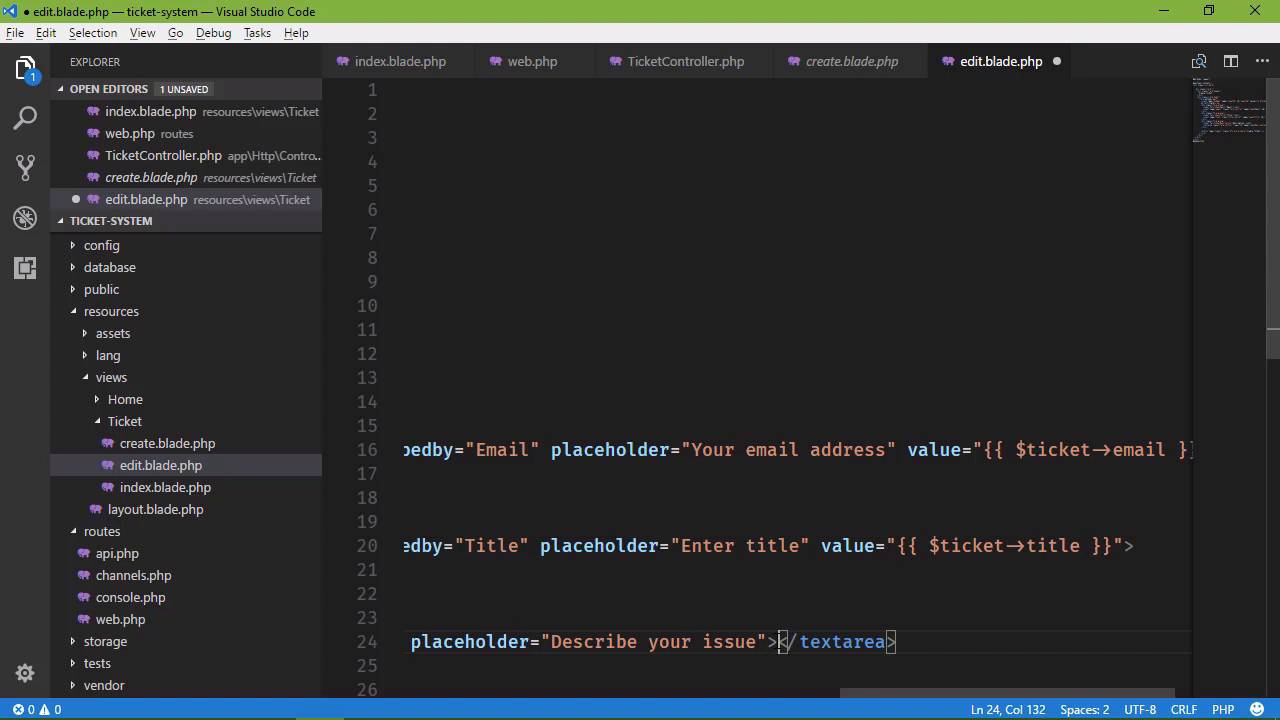
Task: Select the edit.blade.php editor tab
Action: (1001, 61)
